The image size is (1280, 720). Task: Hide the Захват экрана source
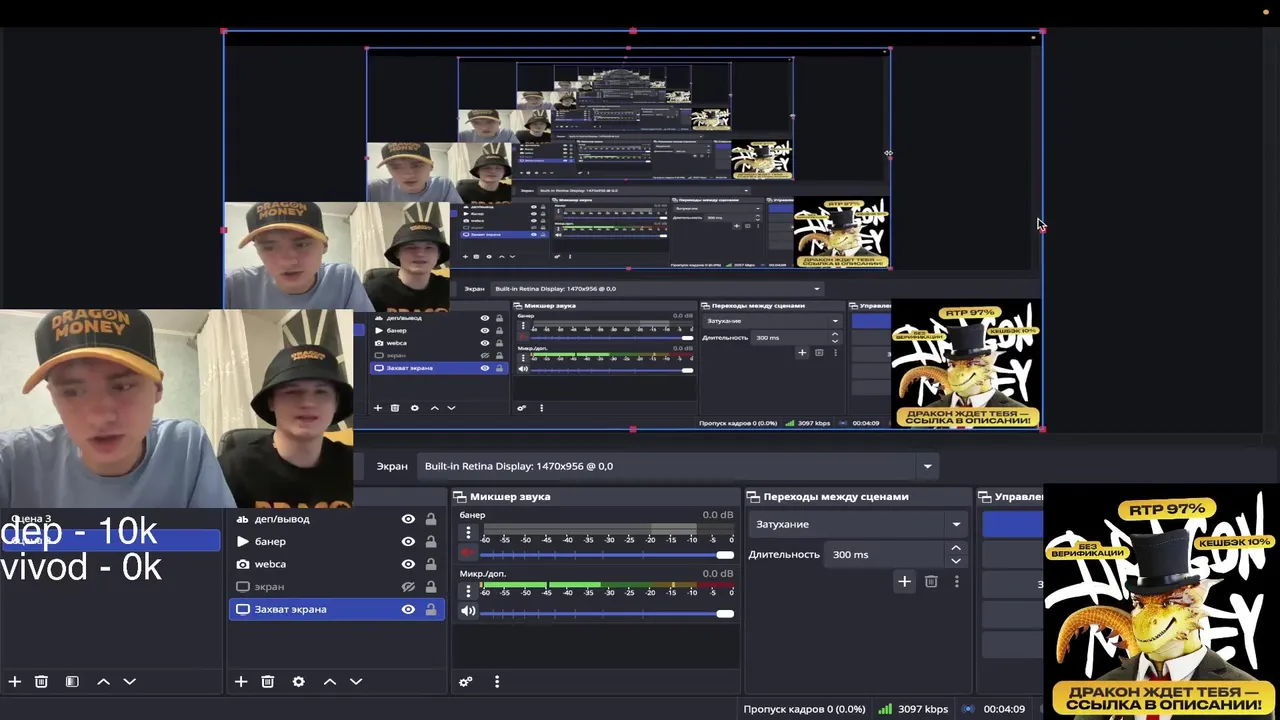tap(408, 609)
